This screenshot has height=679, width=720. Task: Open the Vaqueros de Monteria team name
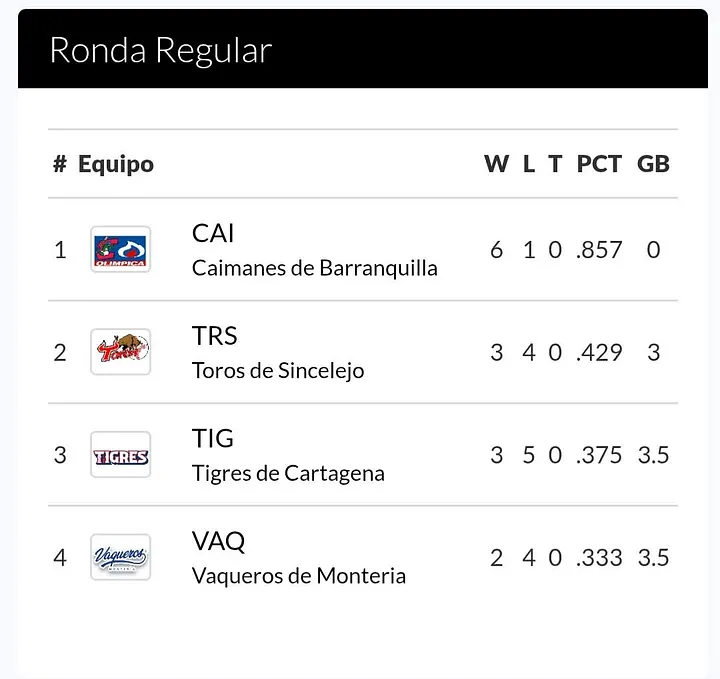pyautogui.click(x=299, y=576)
